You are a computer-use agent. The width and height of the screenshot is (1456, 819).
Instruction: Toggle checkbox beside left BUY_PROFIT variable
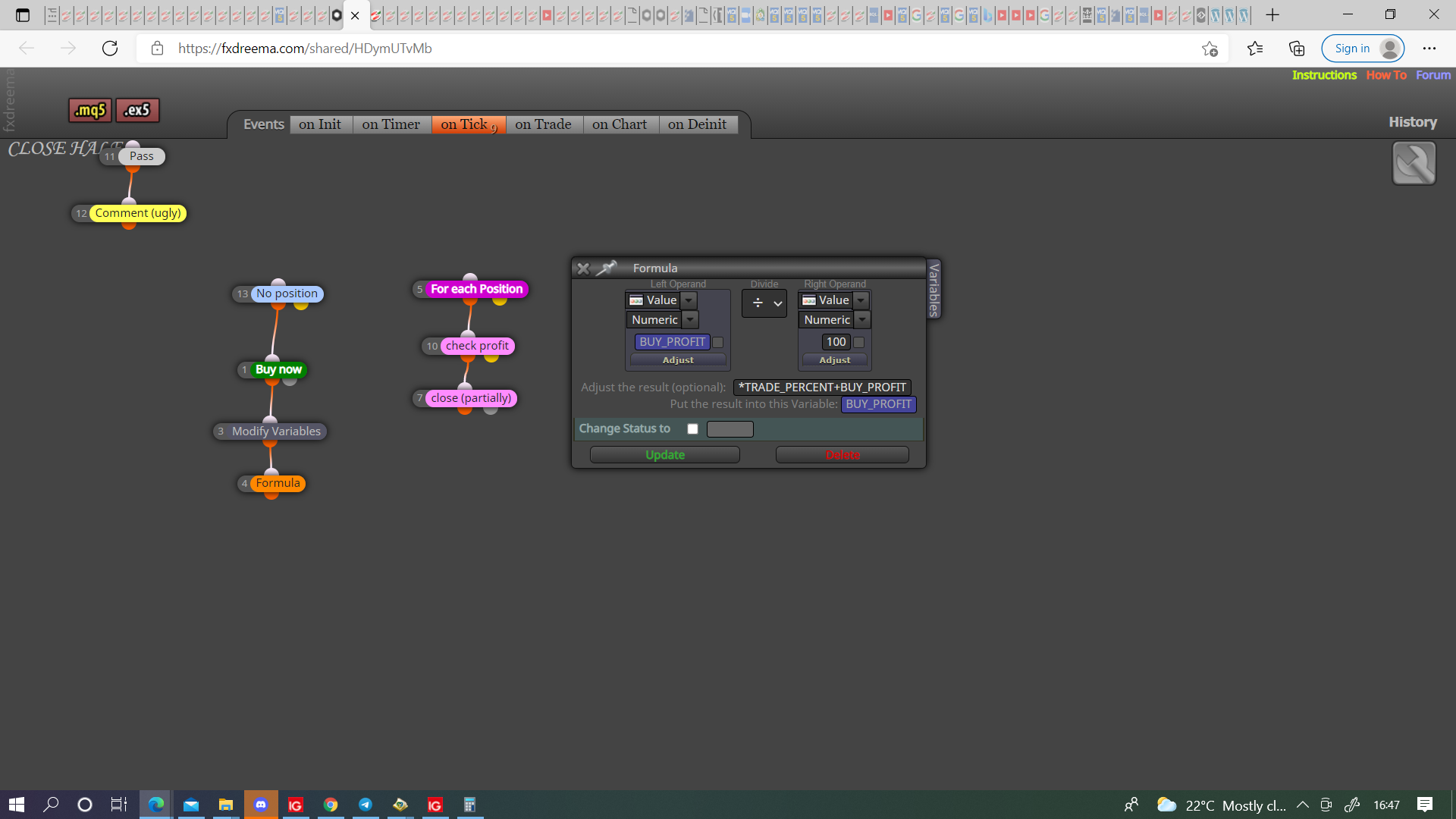[718, 343]
